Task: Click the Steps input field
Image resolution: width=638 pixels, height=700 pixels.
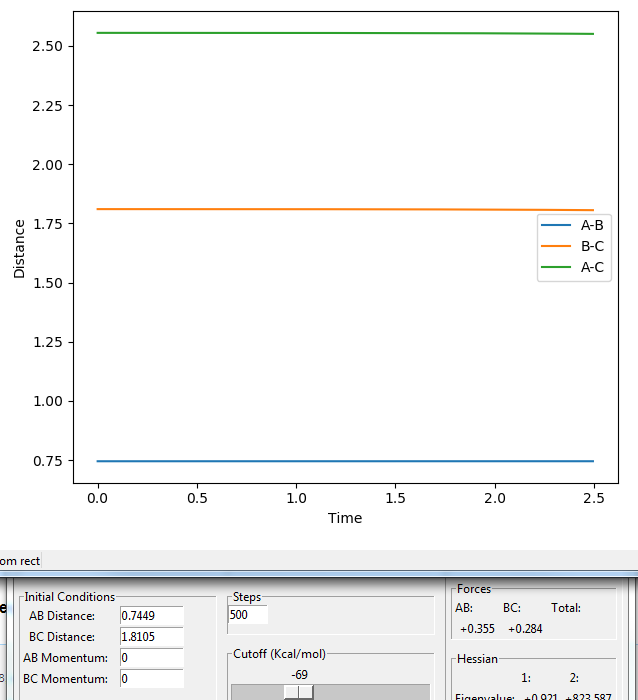Action: 248,615
